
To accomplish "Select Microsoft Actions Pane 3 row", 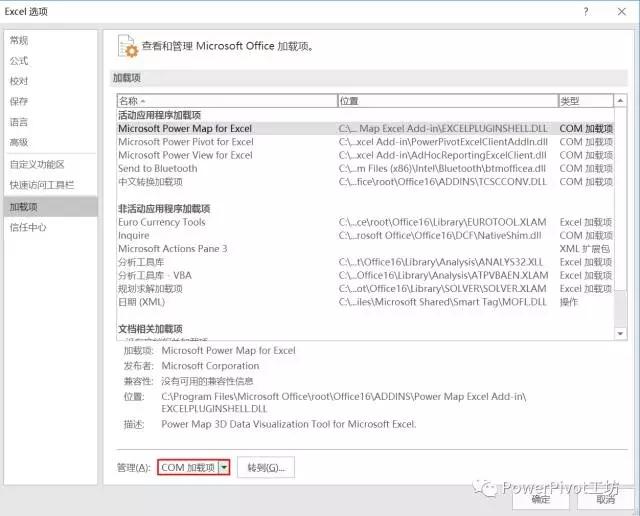I will 365,249.
